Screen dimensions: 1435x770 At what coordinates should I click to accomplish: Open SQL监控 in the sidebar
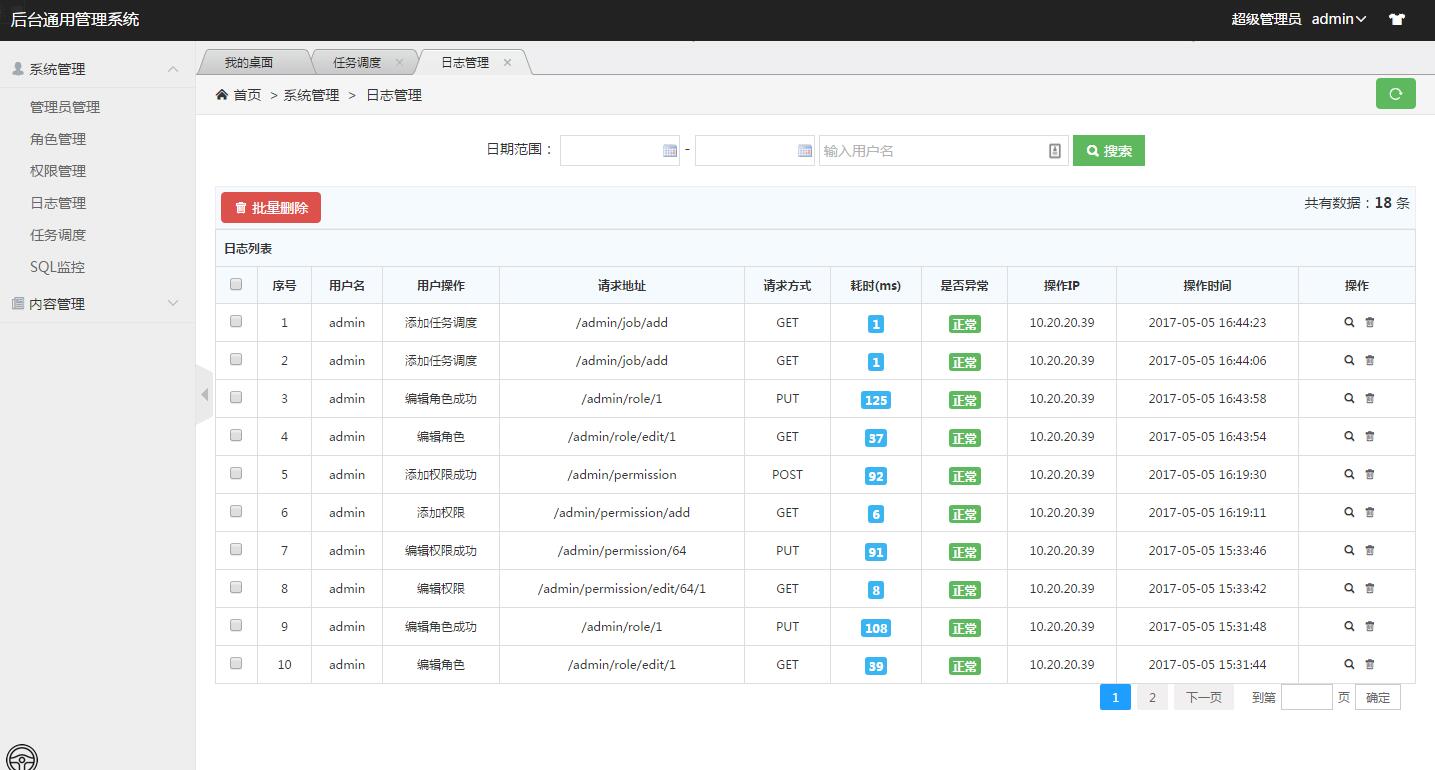(58, 267)
